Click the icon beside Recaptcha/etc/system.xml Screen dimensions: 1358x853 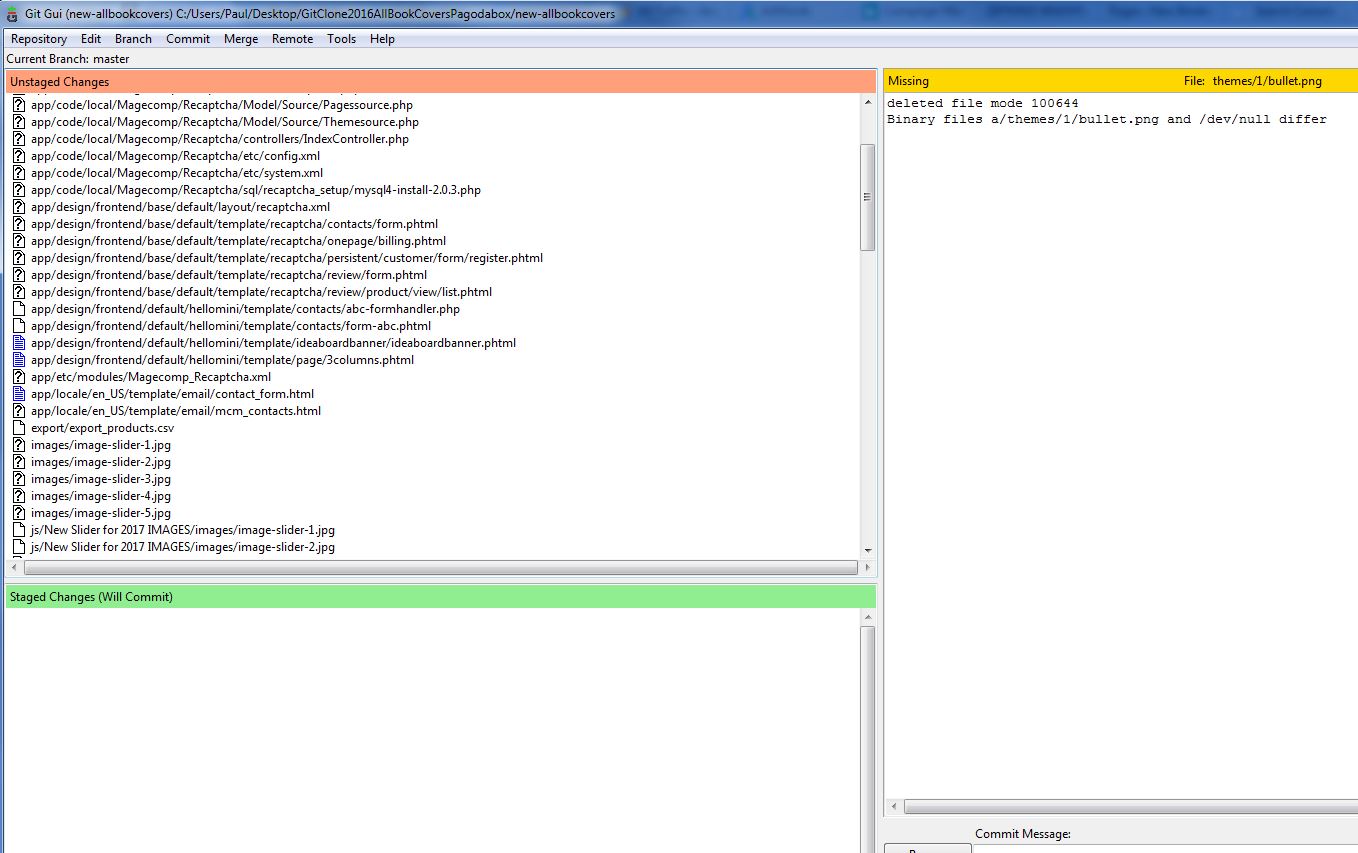(x=18, y=173)
